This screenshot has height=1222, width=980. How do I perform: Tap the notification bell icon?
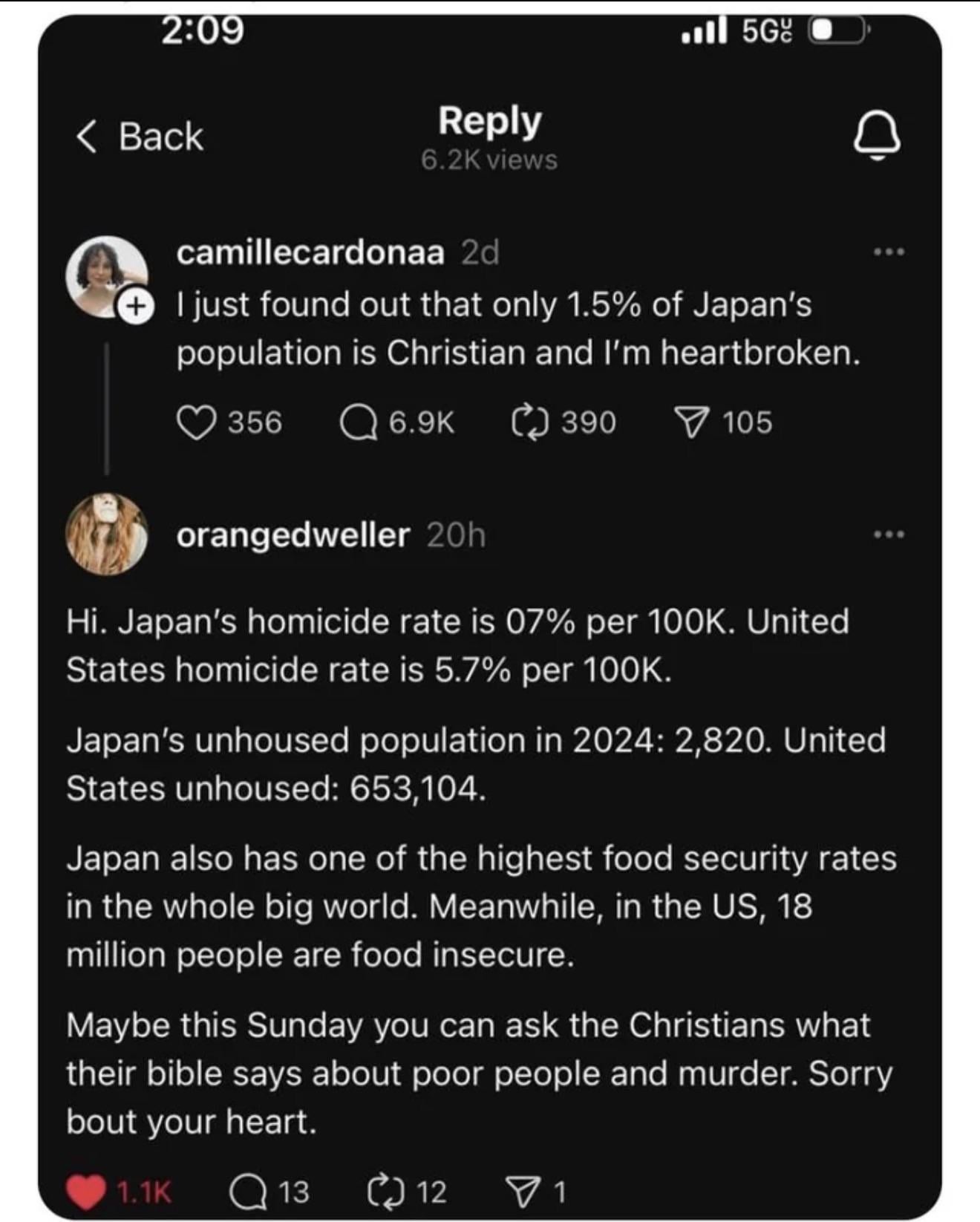tap(877, 137)
